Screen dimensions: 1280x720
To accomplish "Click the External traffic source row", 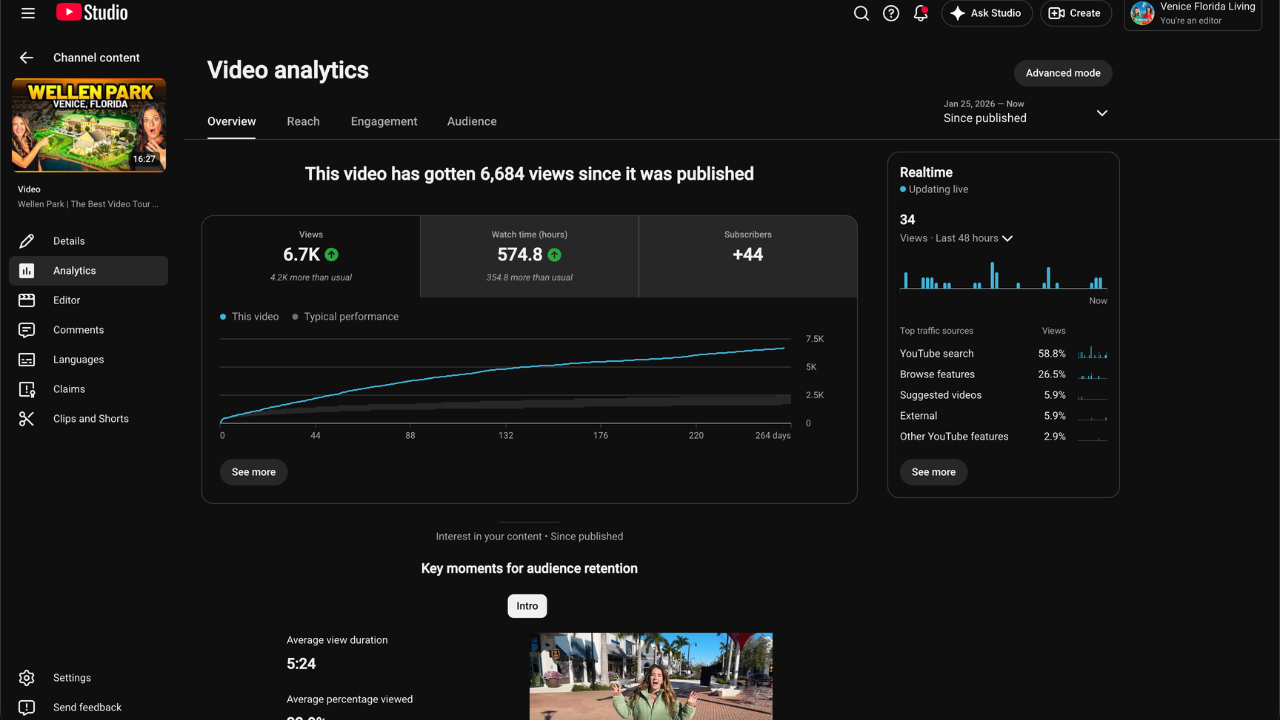I will click(1003, 416).
